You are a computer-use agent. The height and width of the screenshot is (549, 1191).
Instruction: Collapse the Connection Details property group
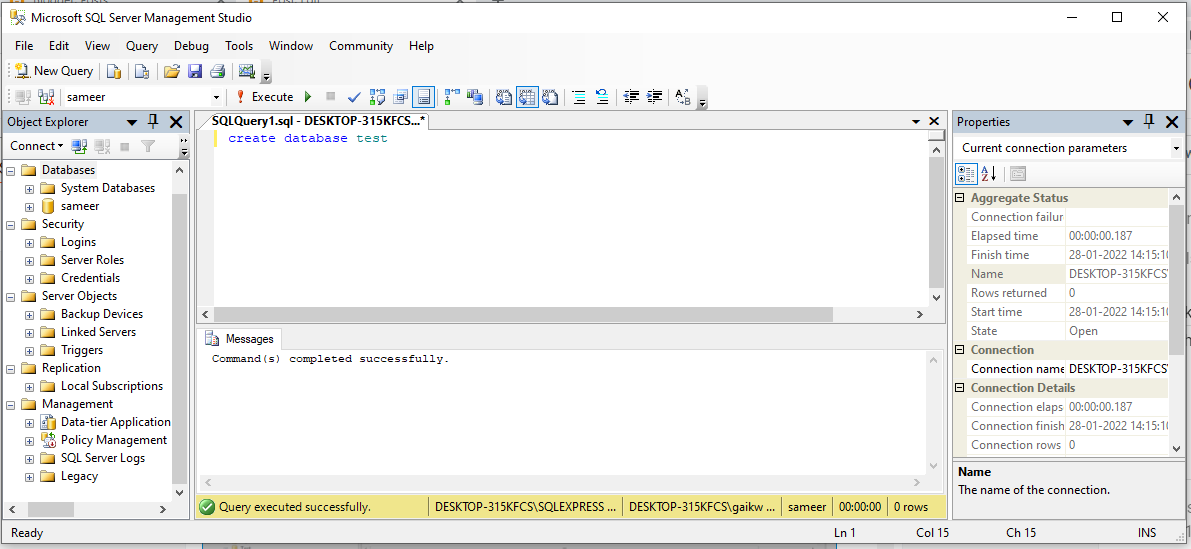pos(960,388)
